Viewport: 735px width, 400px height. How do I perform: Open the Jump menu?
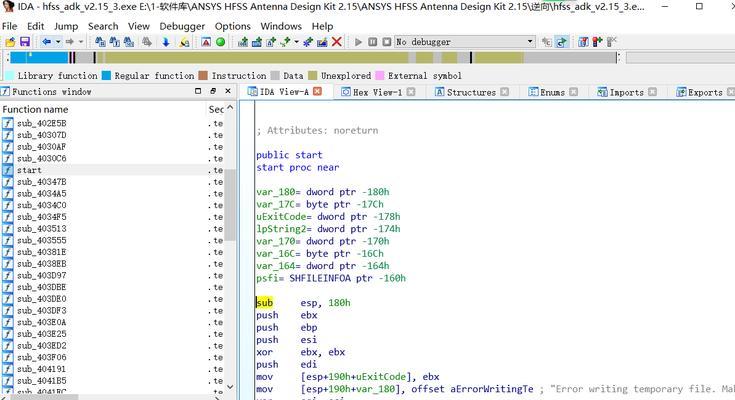66,26
